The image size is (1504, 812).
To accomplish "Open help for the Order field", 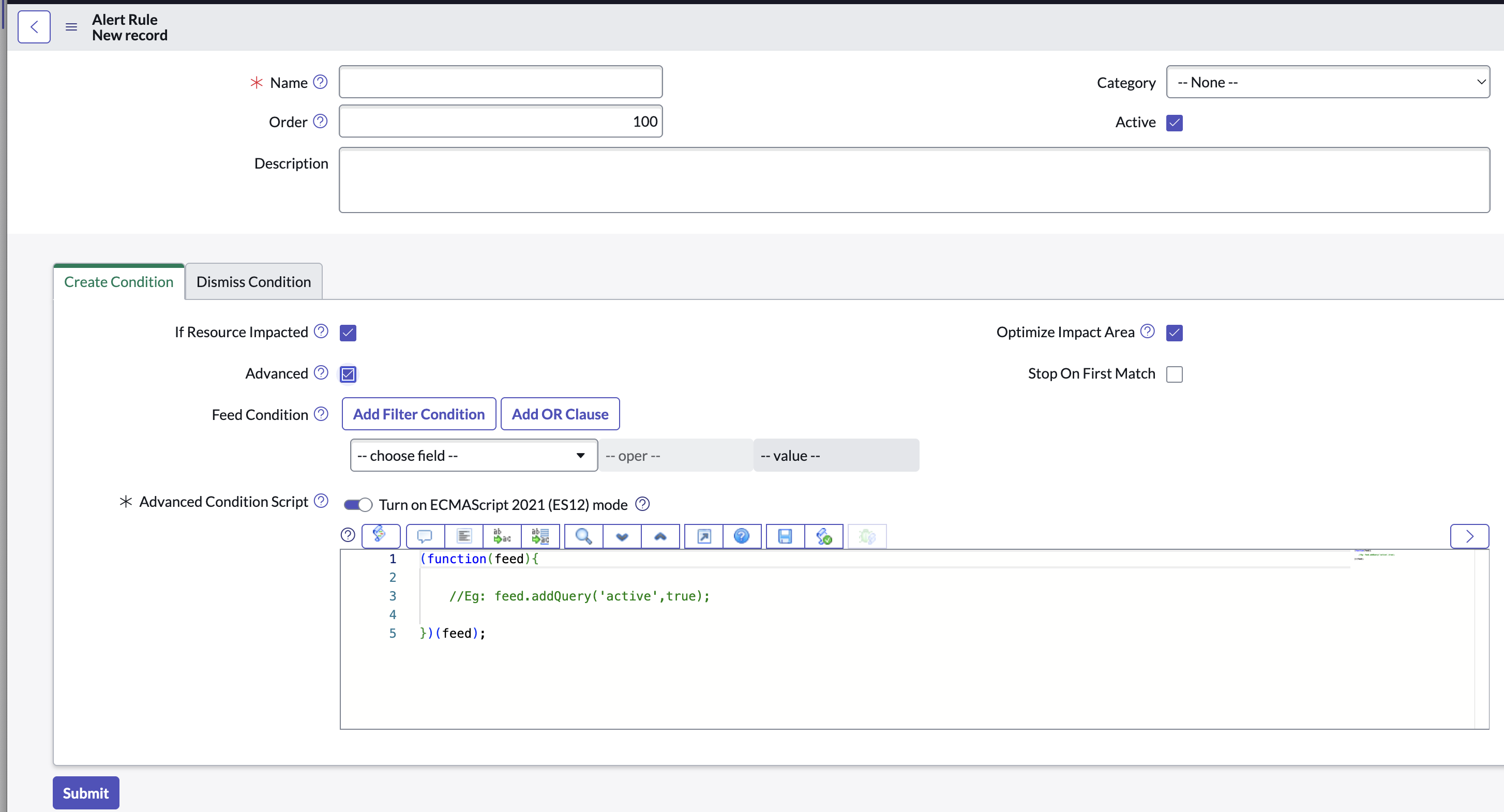I will pos(321,121).
